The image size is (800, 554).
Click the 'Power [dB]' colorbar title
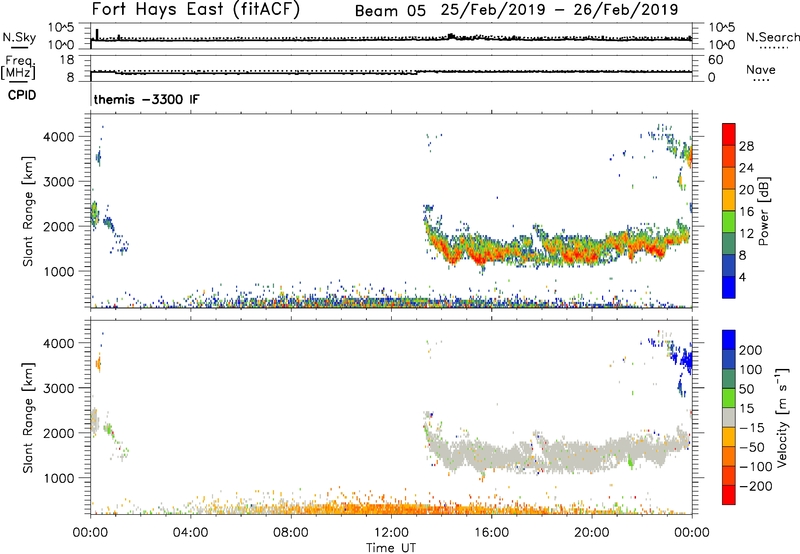(763, 212)
